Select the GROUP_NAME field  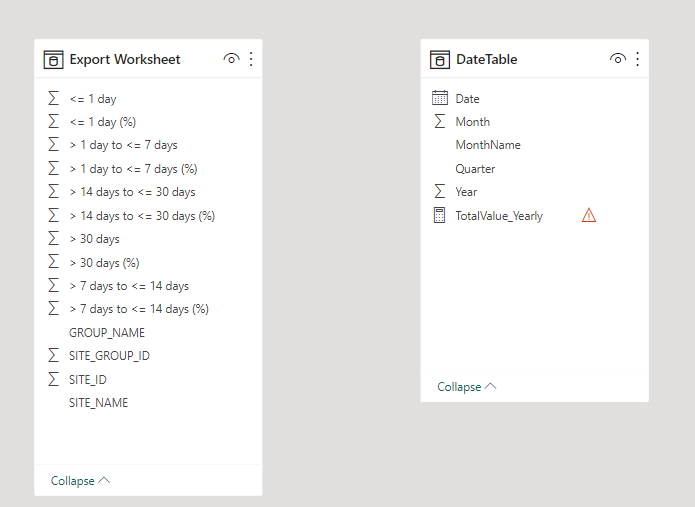(107, 333)
